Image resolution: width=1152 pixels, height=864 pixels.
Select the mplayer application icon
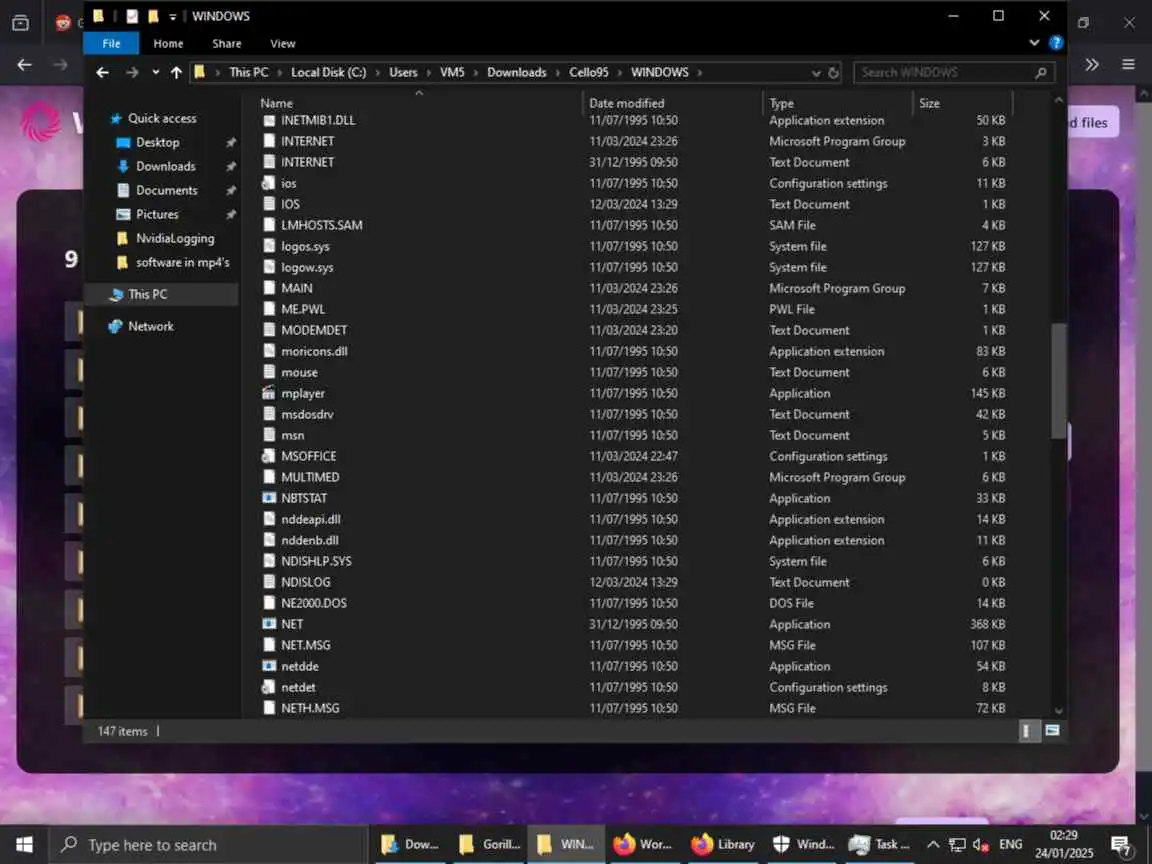[269, 393]
